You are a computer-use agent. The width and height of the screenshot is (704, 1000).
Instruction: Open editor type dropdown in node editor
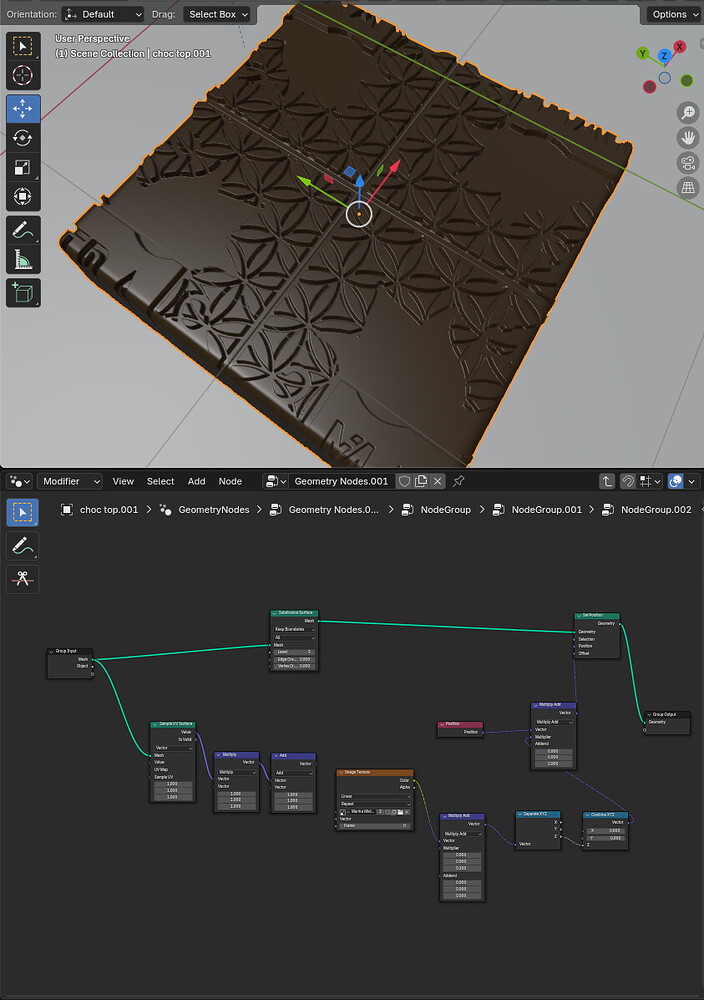(x=19, y=482)
